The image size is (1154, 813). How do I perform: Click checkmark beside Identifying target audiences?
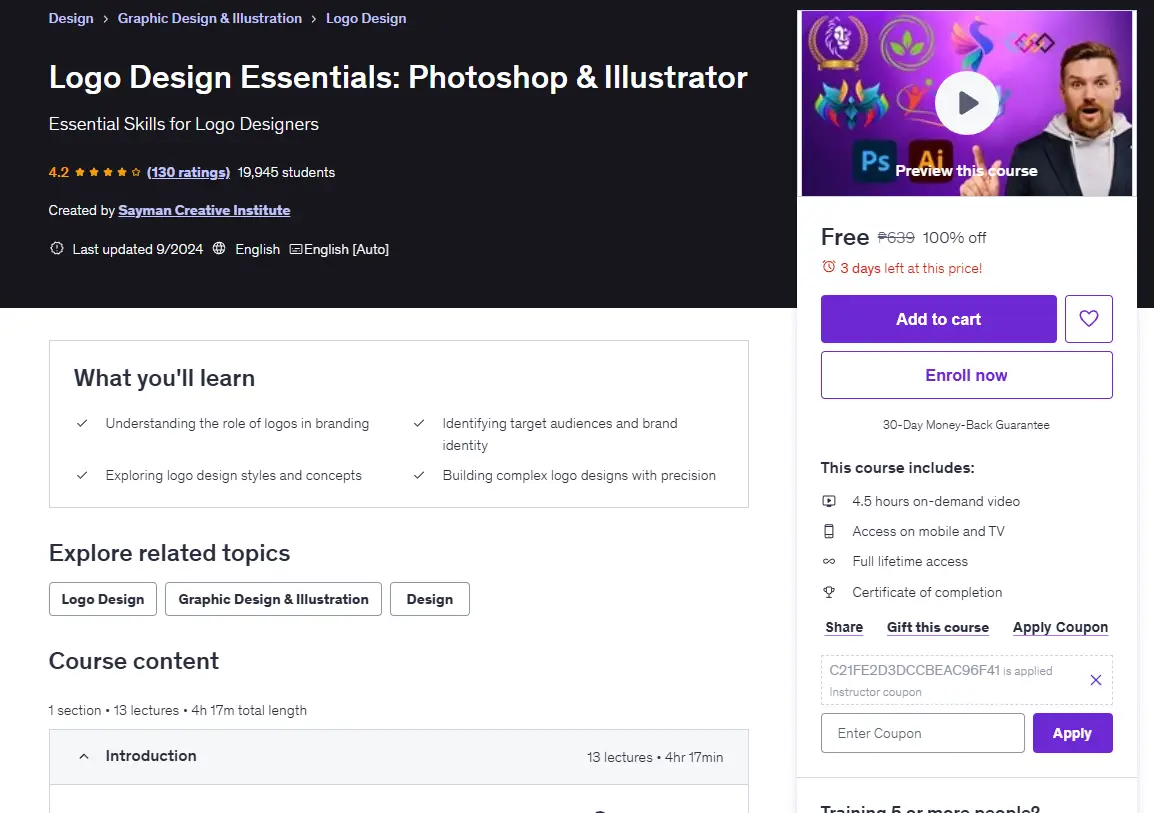click(419, 423)
